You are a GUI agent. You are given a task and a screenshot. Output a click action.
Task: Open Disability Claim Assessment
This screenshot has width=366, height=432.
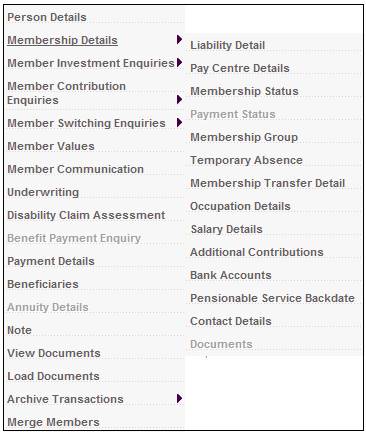coord(86,215)
